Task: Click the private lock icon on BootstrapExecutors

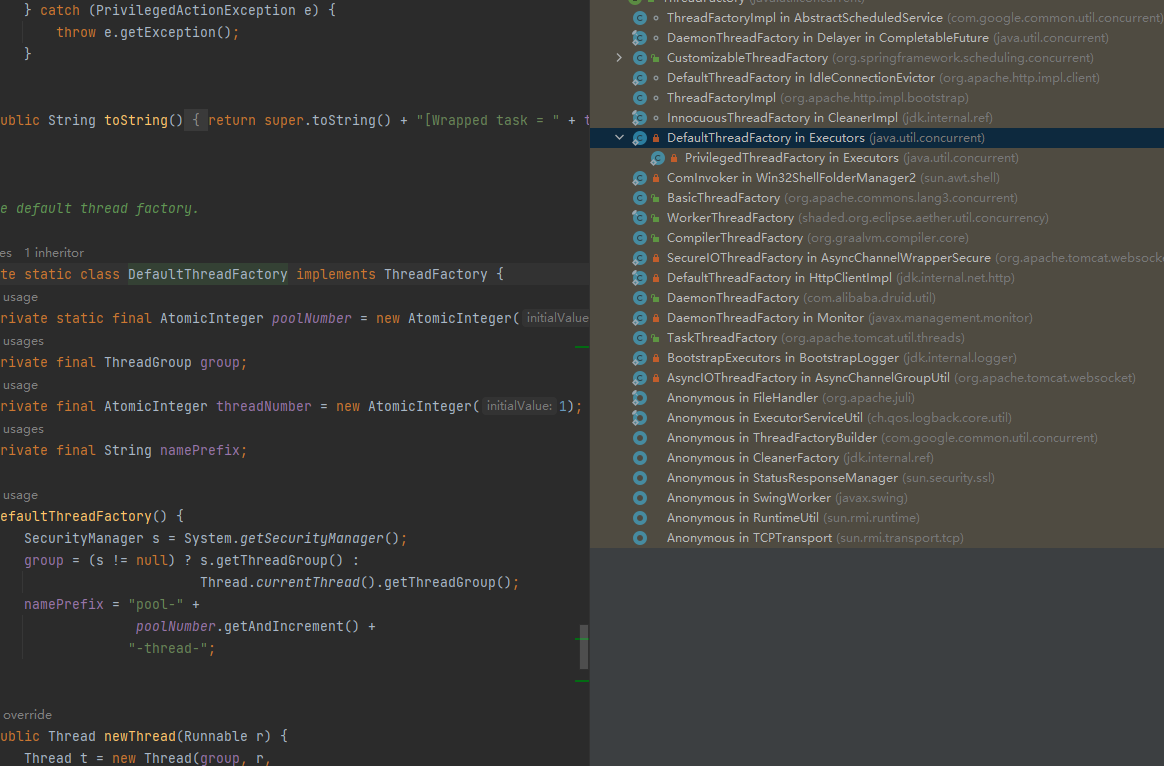Action: click(x=656, y=358)
